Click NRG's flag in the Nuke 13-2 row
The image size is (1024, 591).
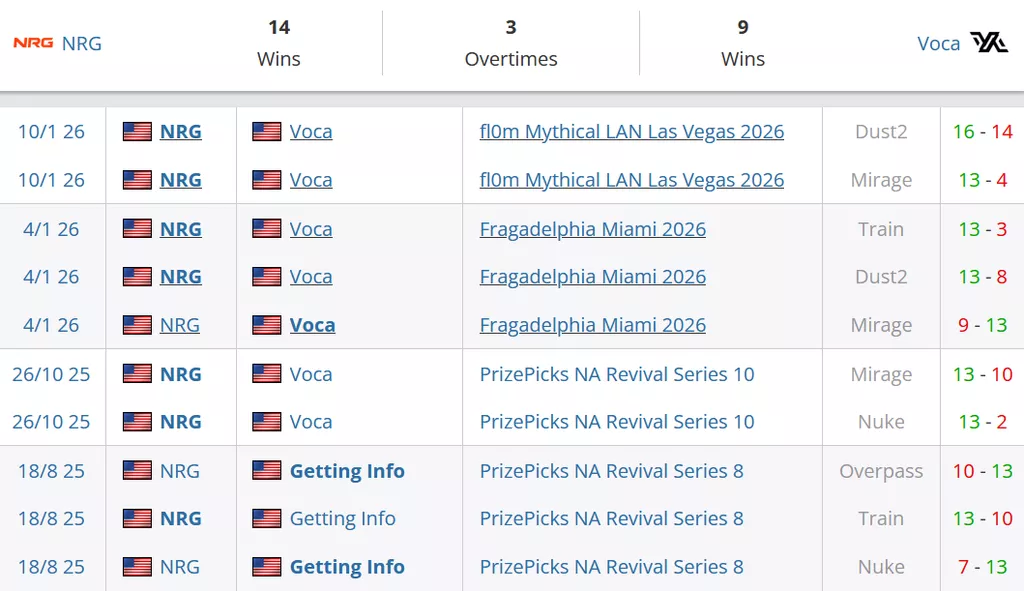pyautogui.click(x=137, y=422)
